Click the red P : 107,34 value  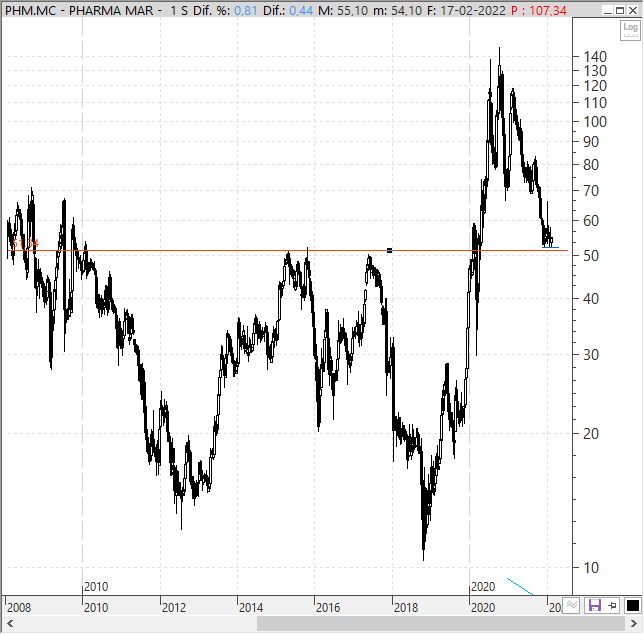[x=539, y=10]
